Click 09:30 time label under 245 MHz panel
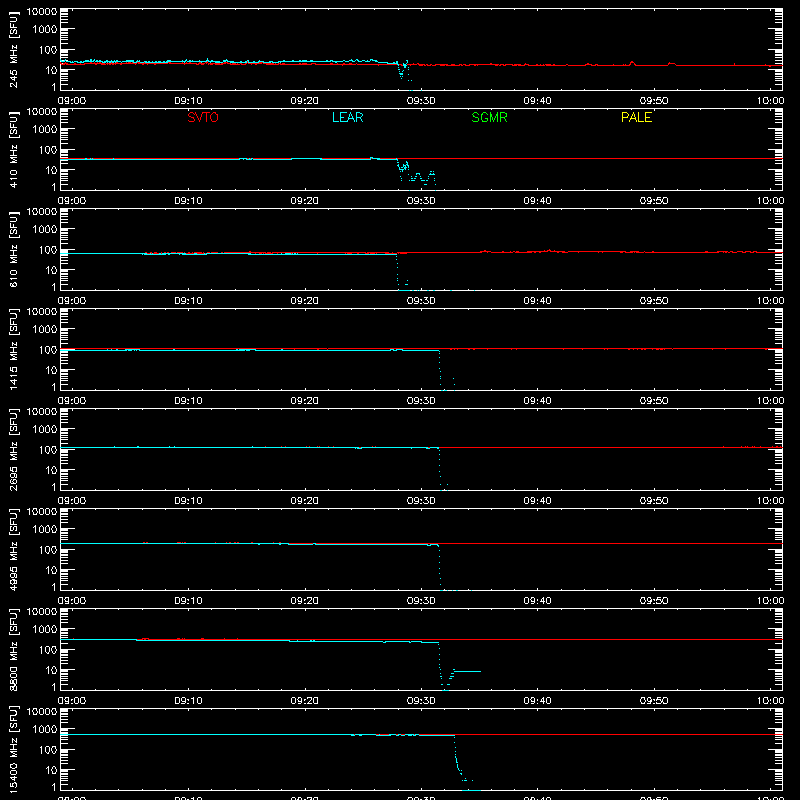This screenshot has height=800, width=800. [x=421, y=101]
